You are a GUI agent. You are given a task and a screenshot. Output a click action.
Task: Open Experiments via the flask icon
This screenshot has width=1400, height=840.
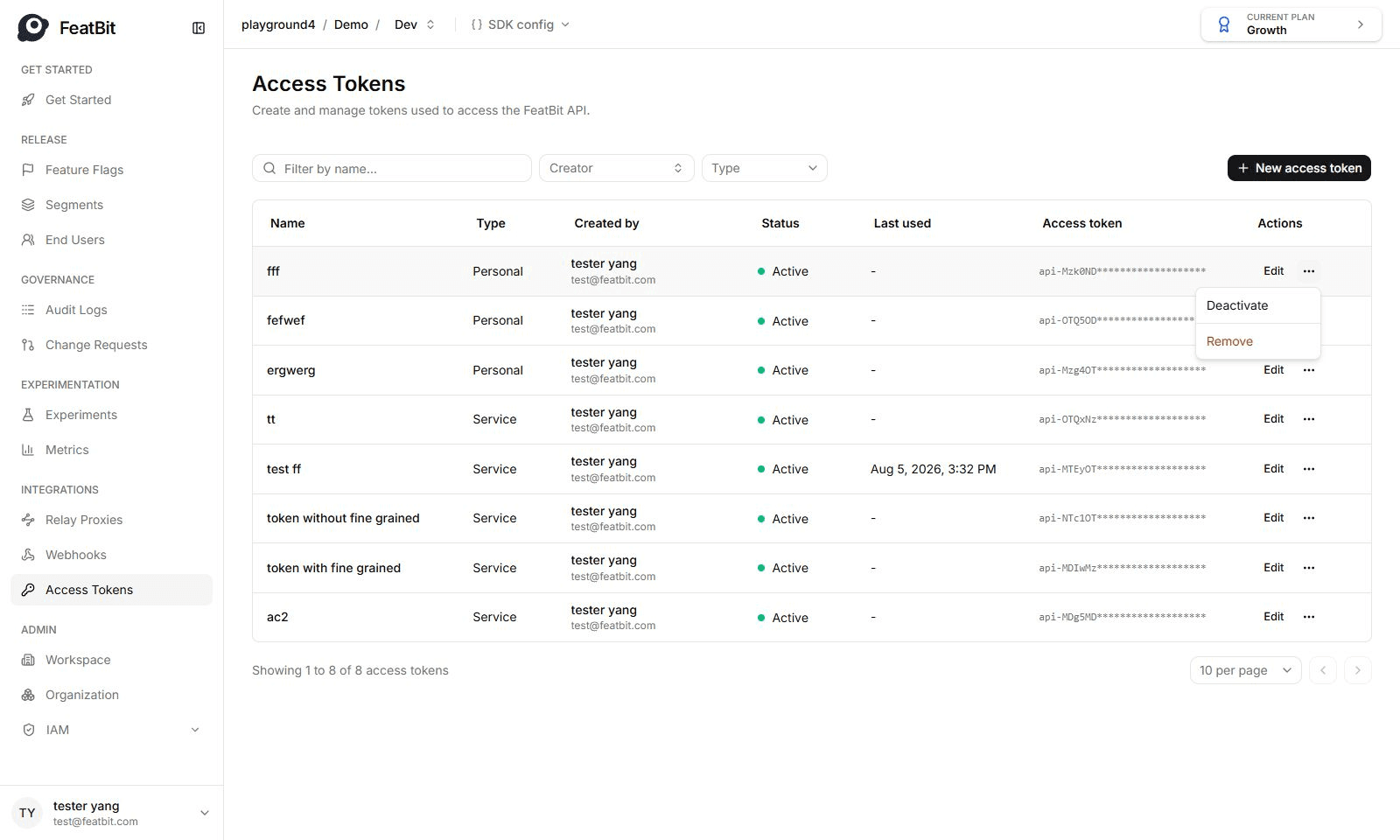pos(28,415)
